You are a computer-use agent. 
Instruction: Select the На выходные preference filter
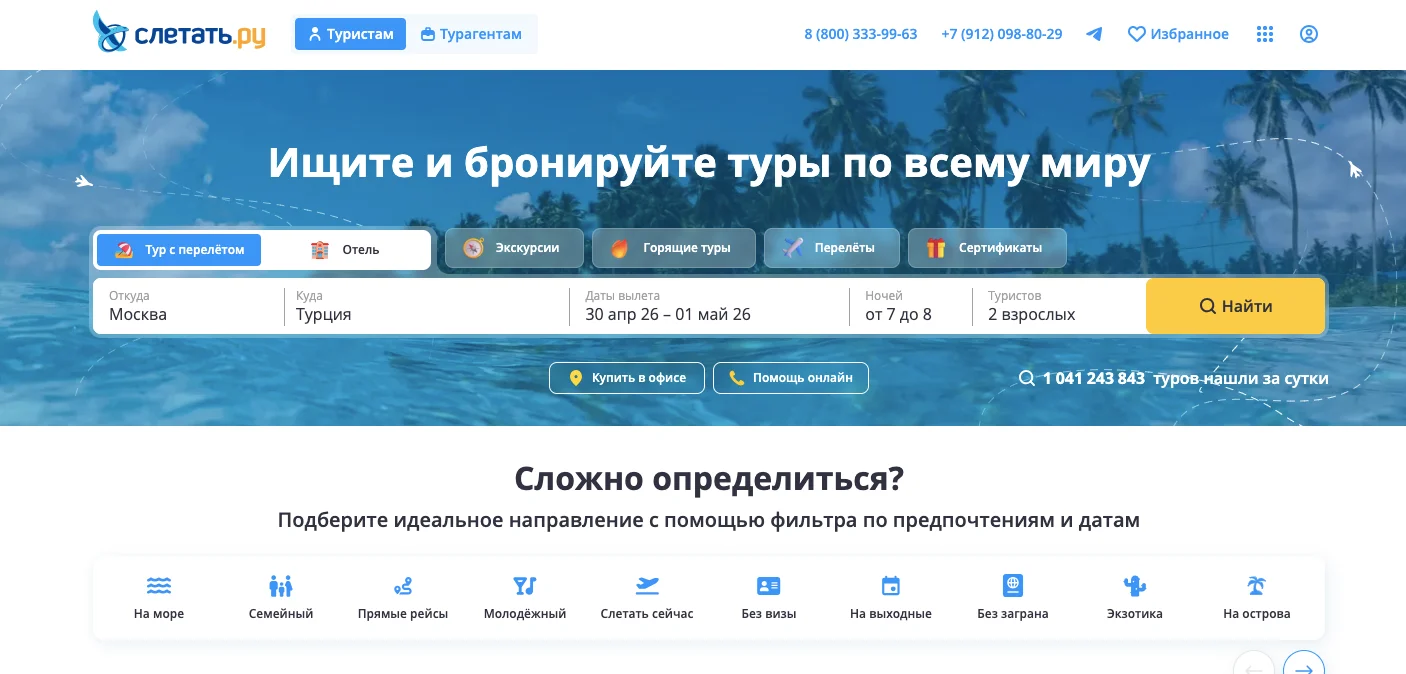890,595
